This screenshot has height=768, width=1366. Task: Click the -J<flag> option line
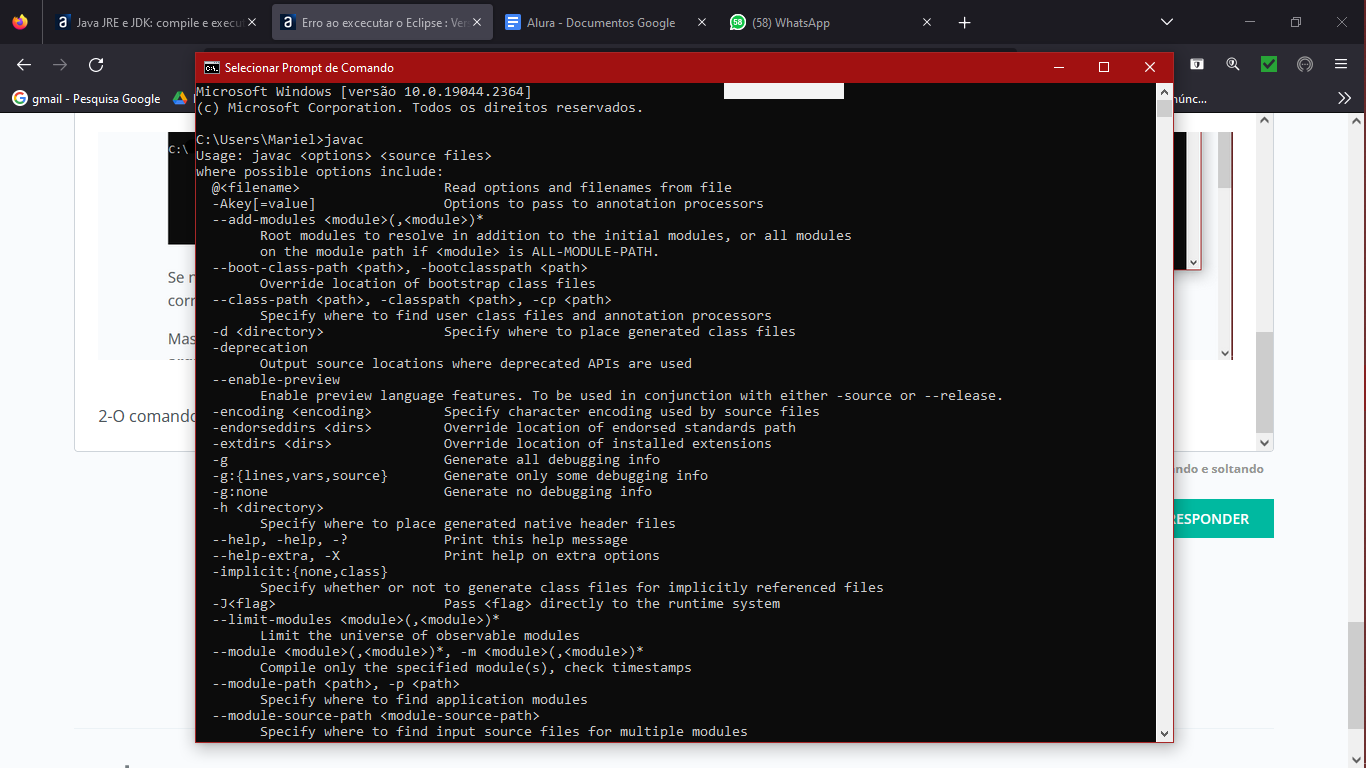point(496,604)
